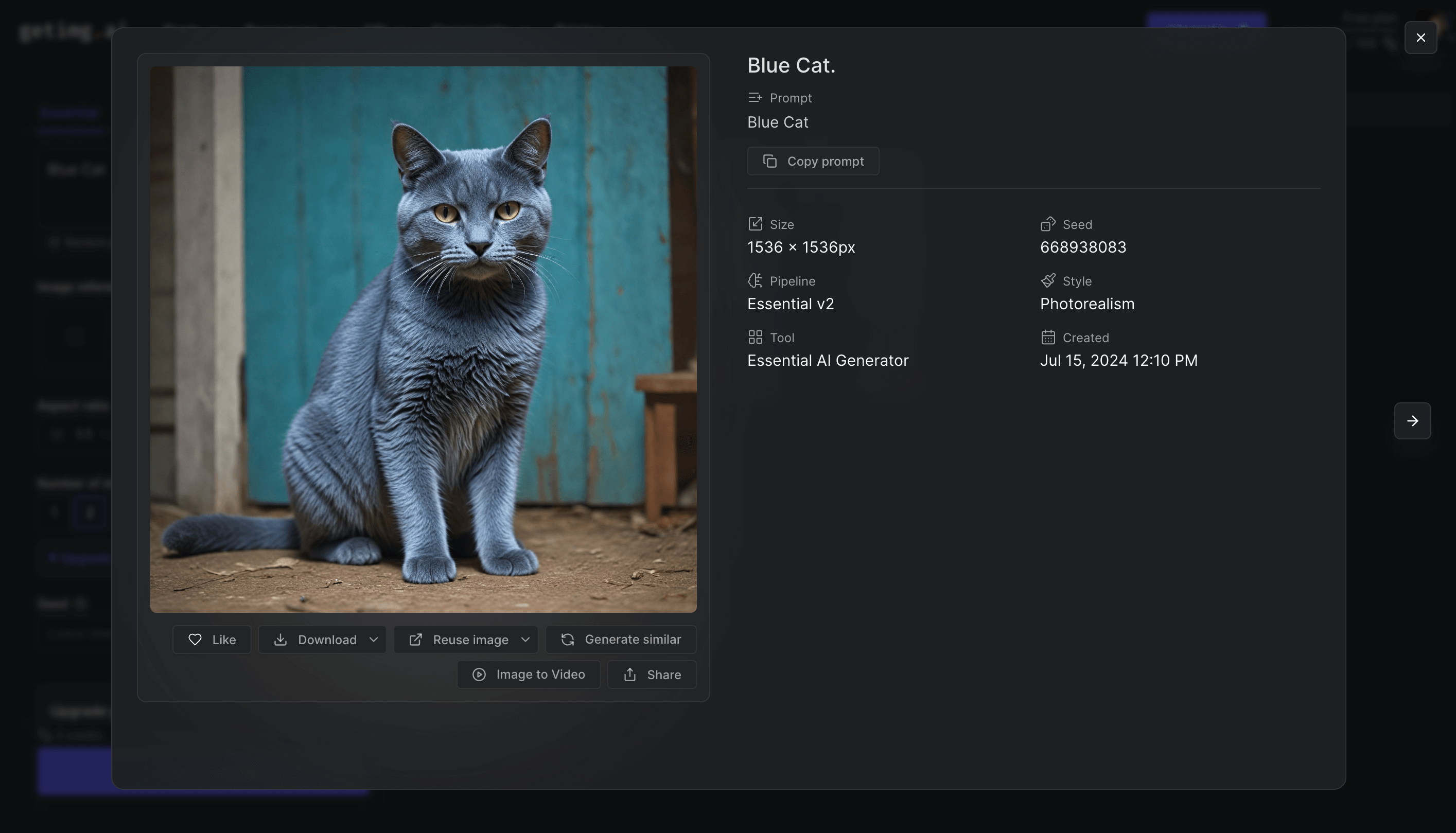
Task: Expand the Reuse image options chevron
Action: pyautogui.click(x=525, y=640)
